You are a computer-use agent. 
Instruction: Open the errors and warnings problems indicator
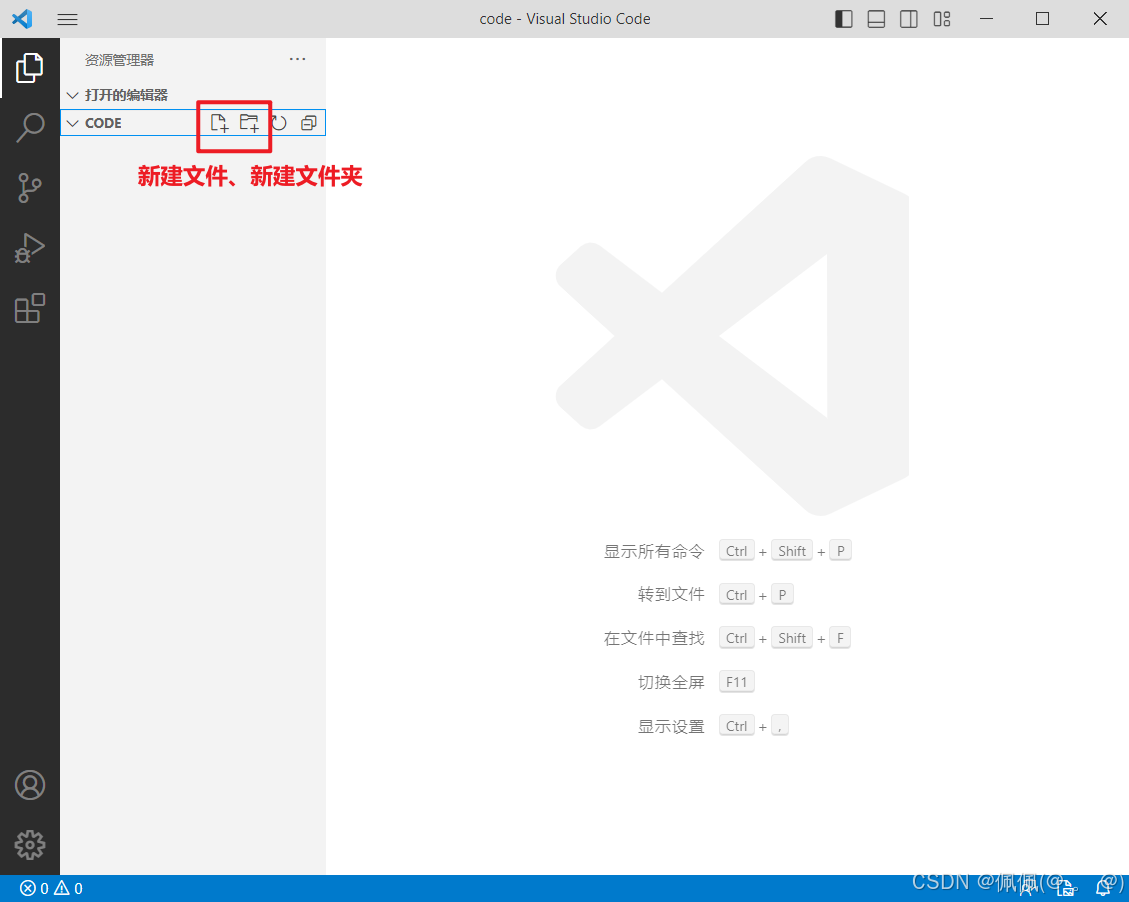pos(51,888)
